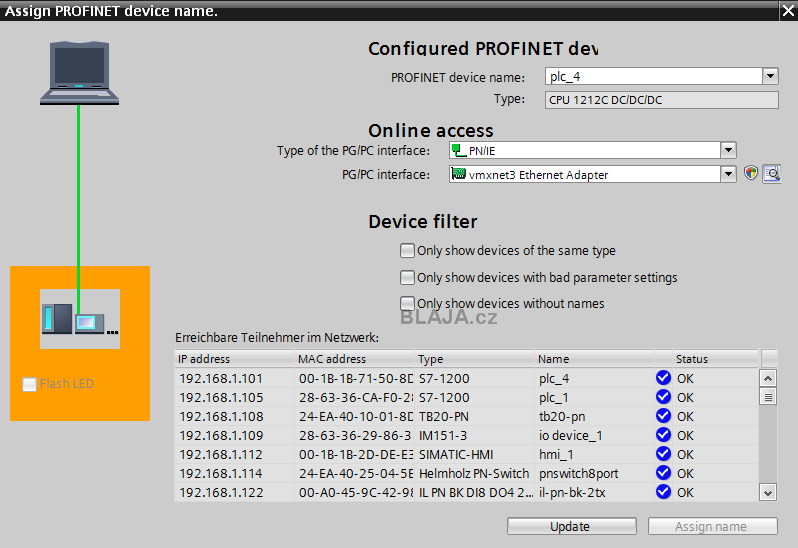Click MAC address 24-EA-40-10-01-8D cell

(356, 416)
